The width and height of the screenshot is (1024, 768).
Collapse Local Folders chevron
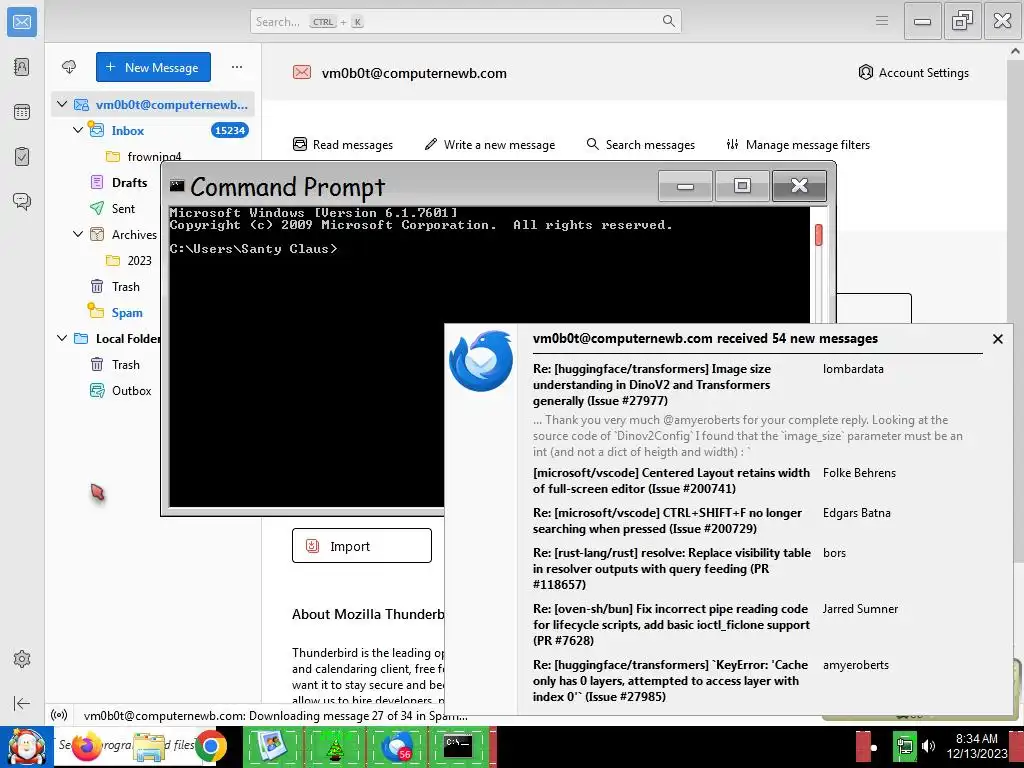(62, 338)
